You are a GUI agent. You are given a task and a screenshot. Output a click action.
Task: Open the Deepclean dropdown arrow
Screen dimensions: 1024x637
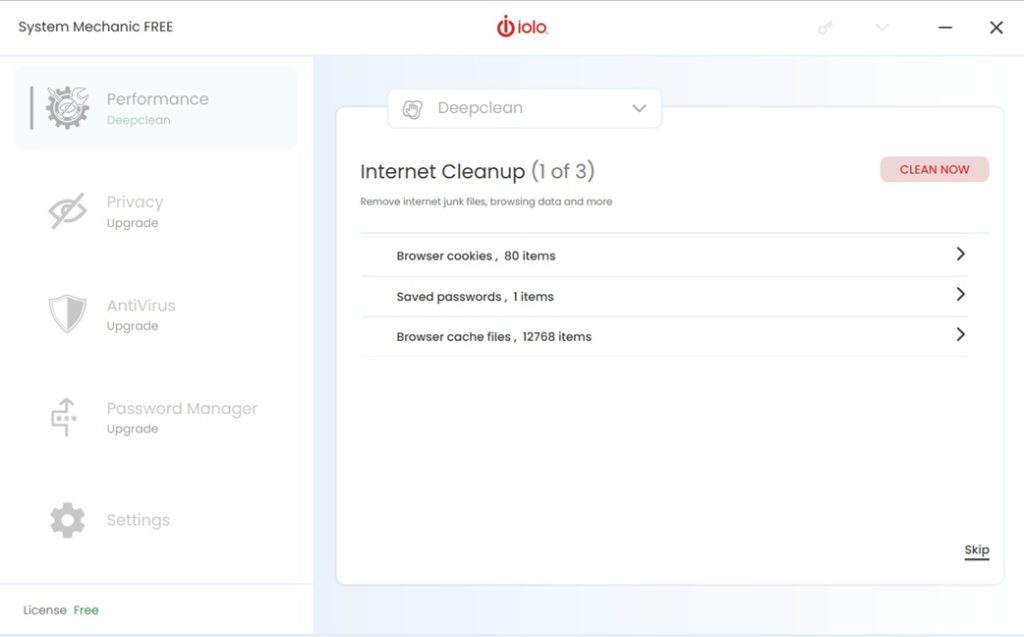(x=639, y=108)
